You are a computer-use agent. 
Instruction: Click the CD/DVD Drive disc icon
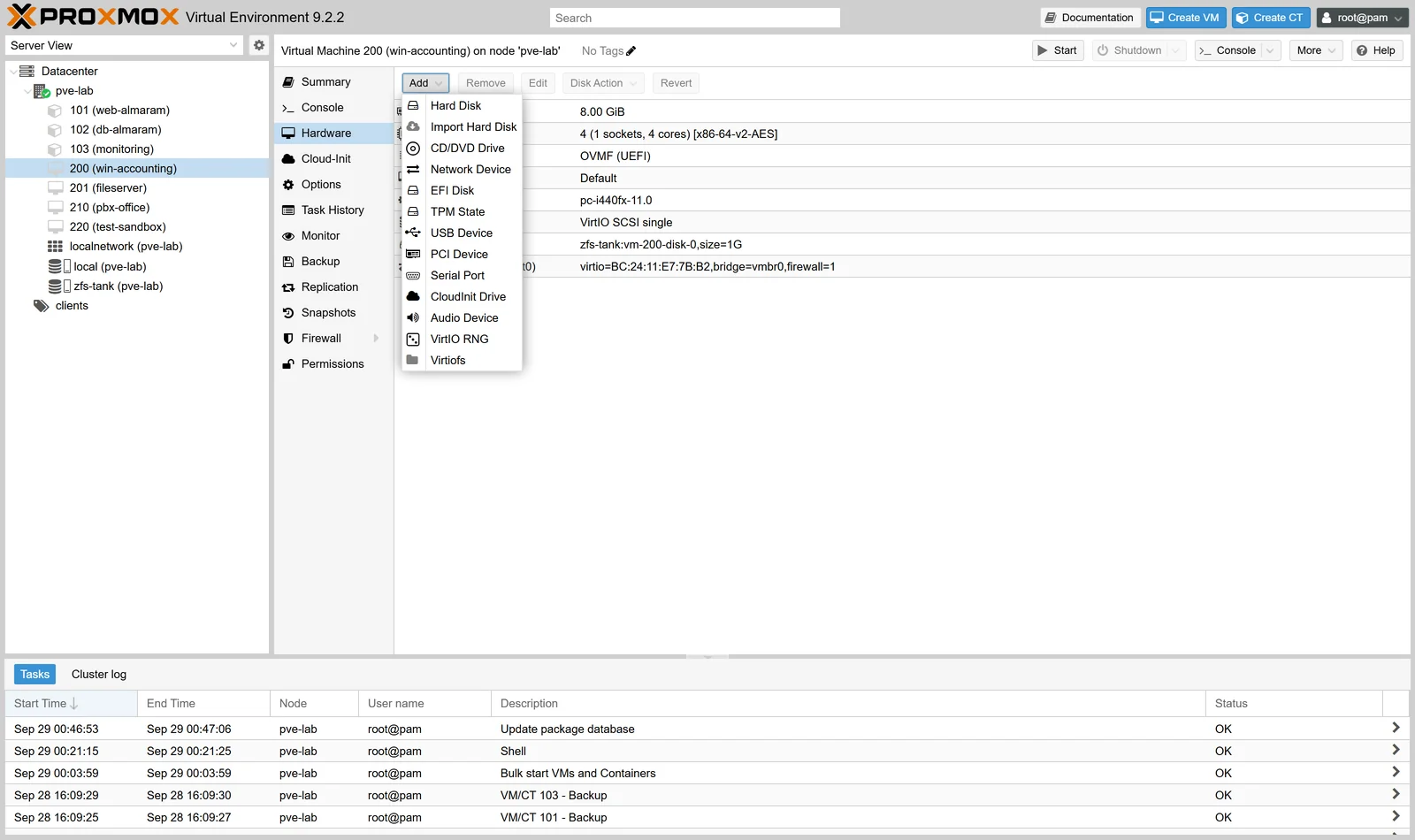point(413,148)
